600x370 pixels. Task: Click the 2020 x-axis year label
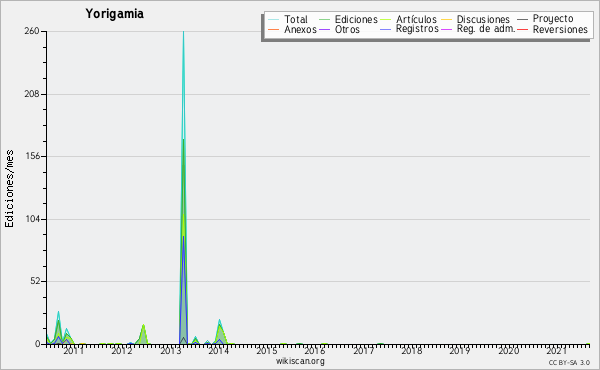(x=509, y=350)
